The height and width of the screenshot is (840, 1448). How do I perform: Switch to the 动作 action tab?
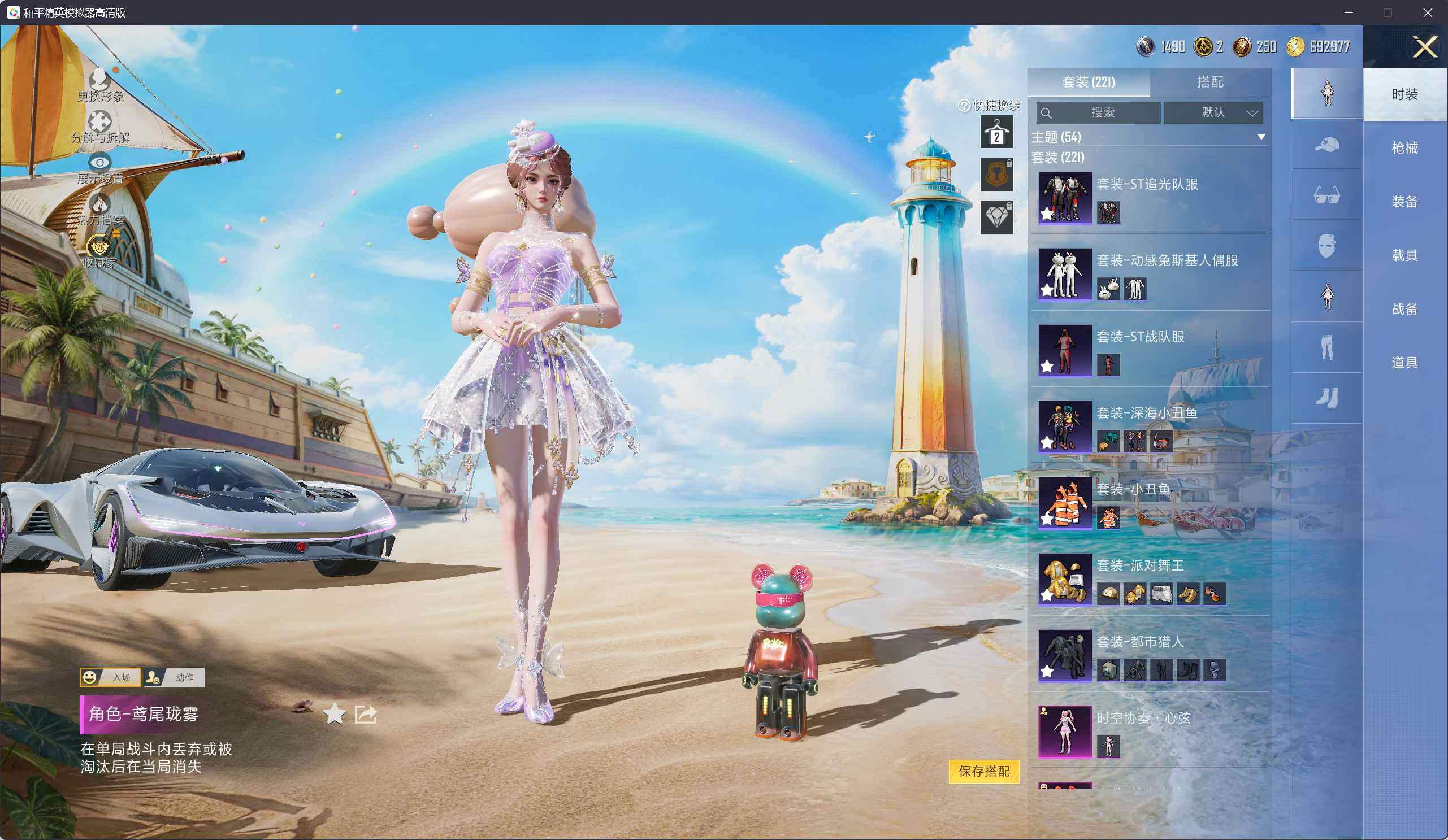[174, 677]
